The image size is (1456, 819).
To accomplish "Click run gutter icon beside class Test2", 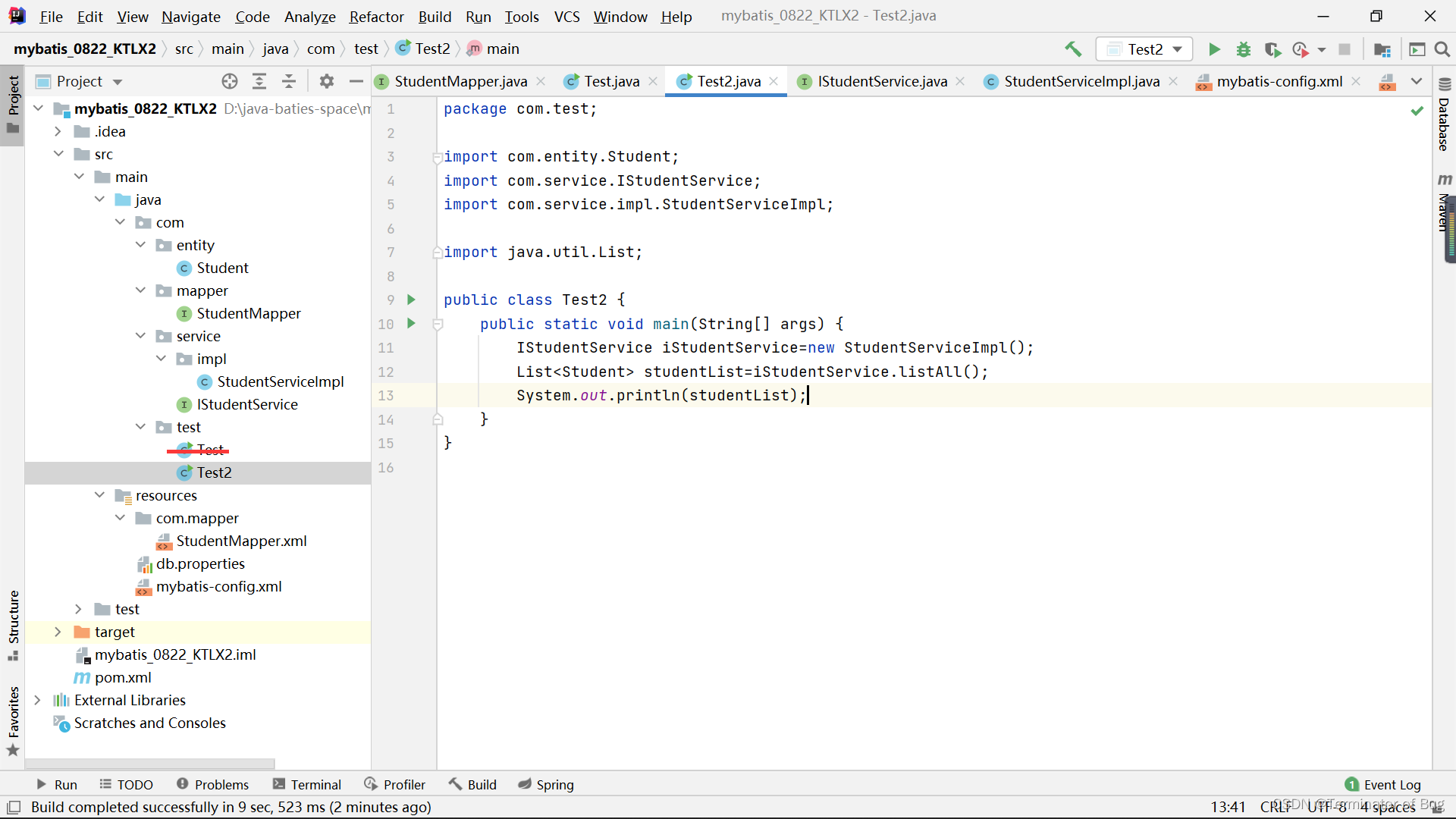I will click(x=411, y=300).
